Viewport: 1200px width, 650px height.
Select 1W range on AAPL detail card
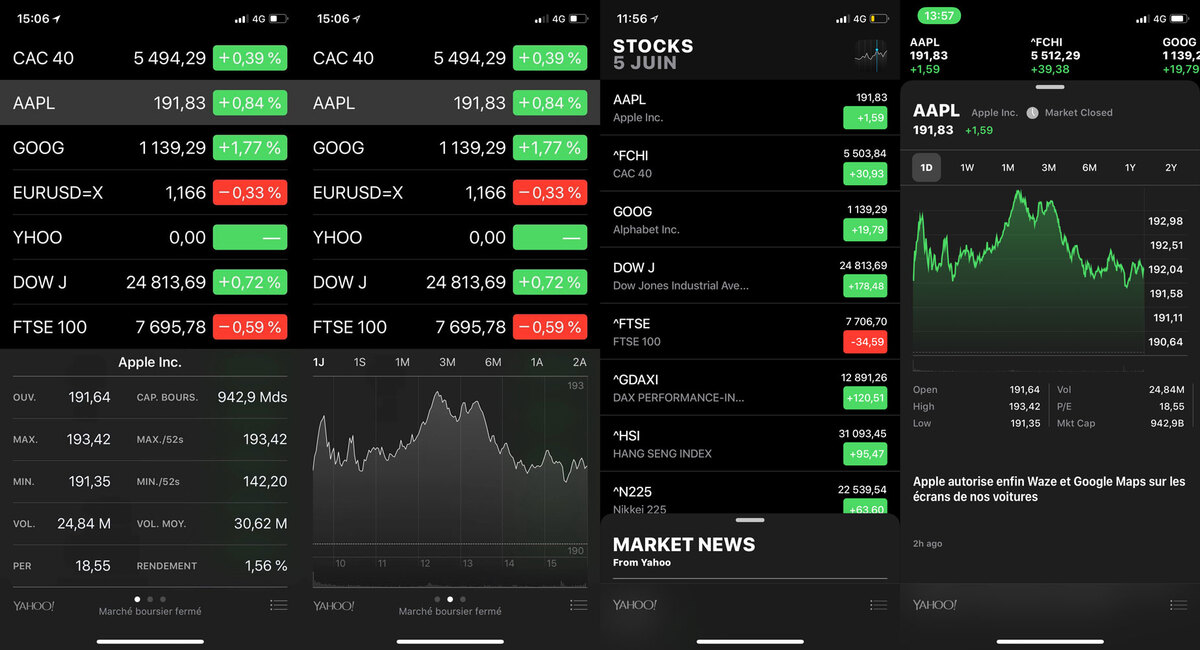[x=967, y=168]
